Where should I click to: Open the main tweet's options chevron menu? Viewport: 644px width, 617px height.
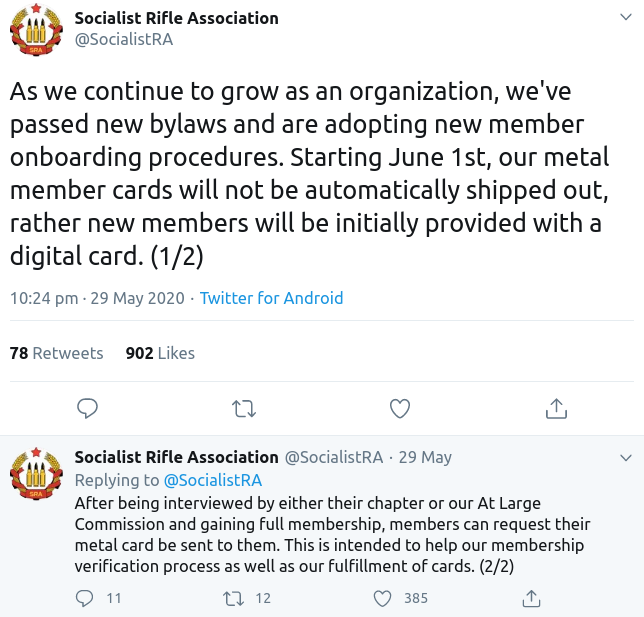coord(626,17)
